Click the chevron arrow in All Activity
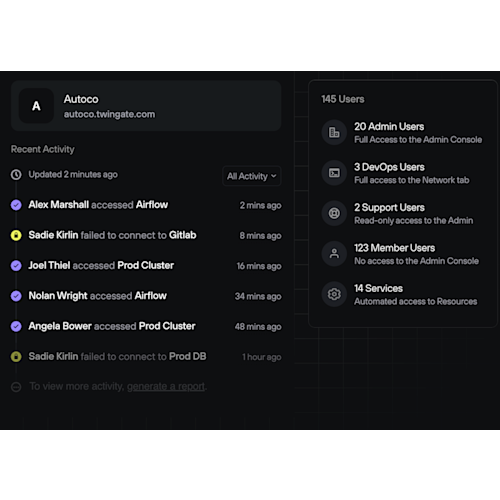This screenshot has width=500, height=500. coord(274,176)
